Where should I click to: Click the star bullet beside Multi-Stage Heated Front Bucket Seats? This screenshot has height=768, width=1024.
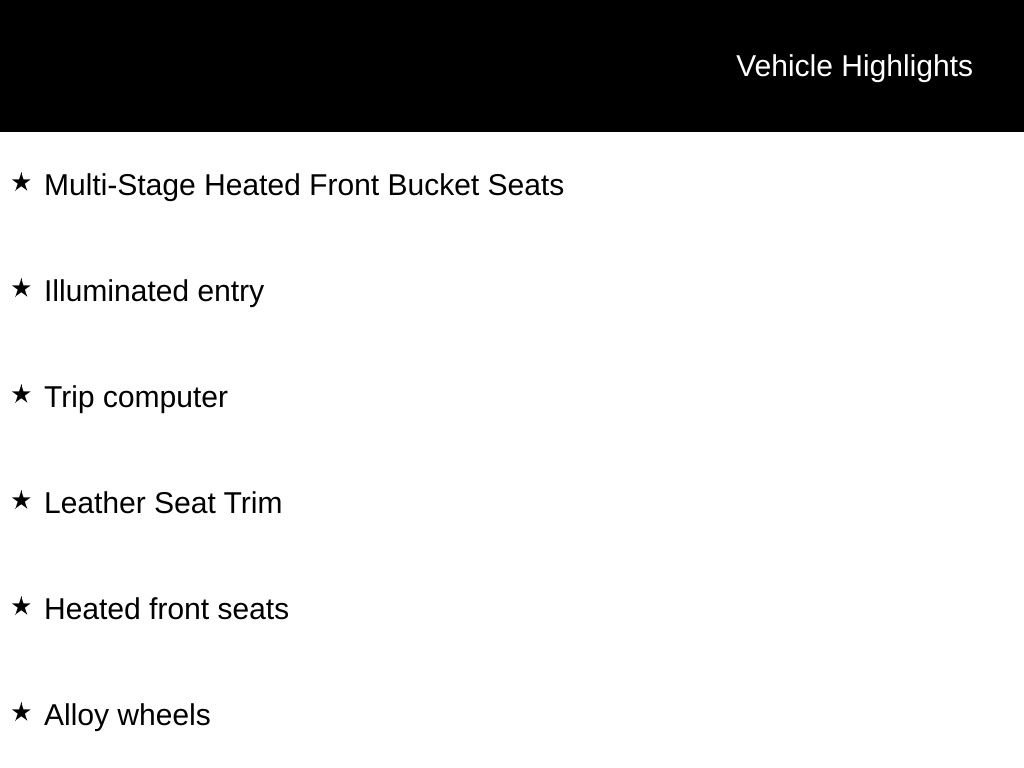pos(21,183)
